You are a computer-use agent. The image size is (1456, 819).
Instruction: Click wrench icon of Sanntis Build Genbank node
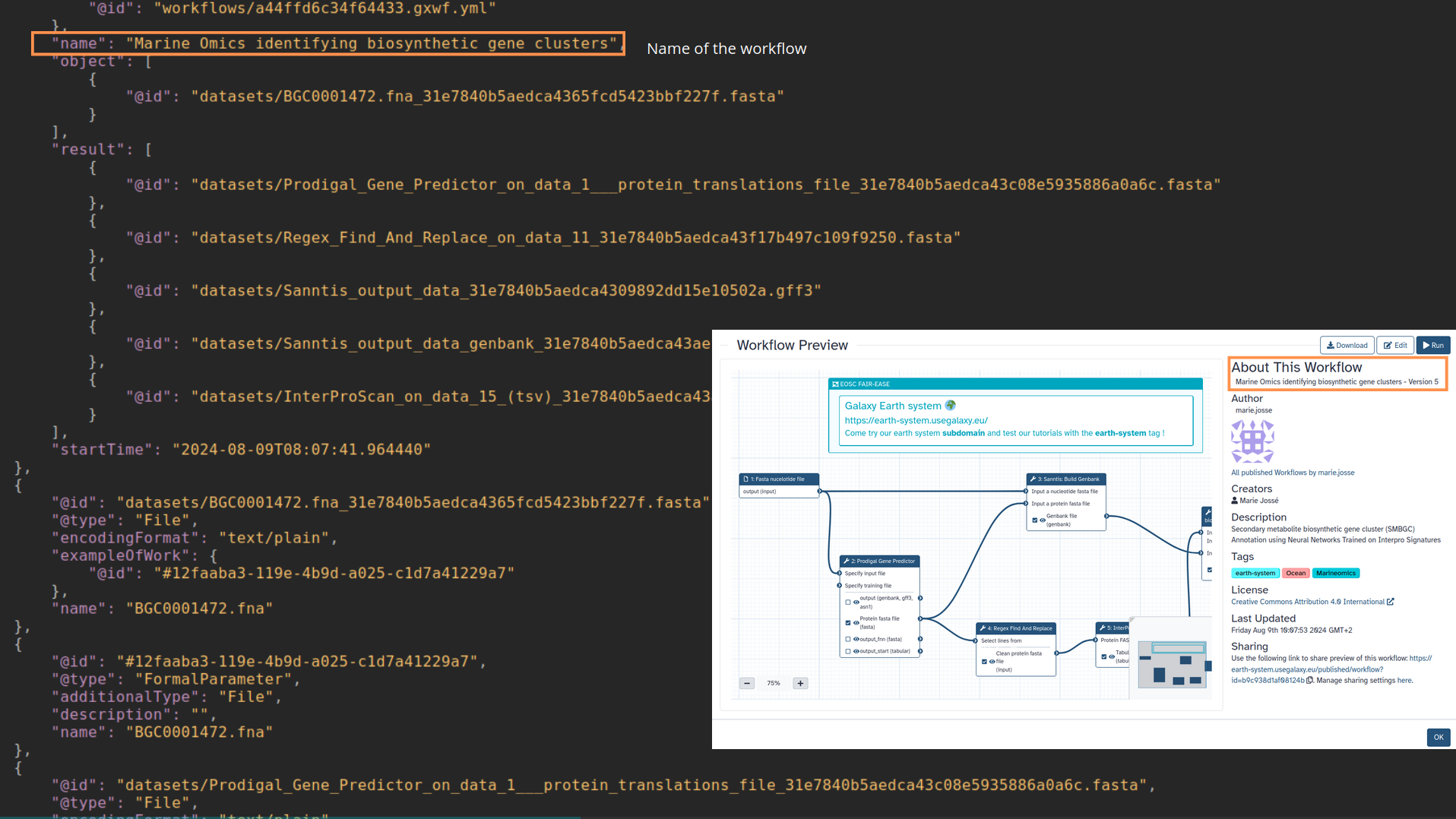1033,479
